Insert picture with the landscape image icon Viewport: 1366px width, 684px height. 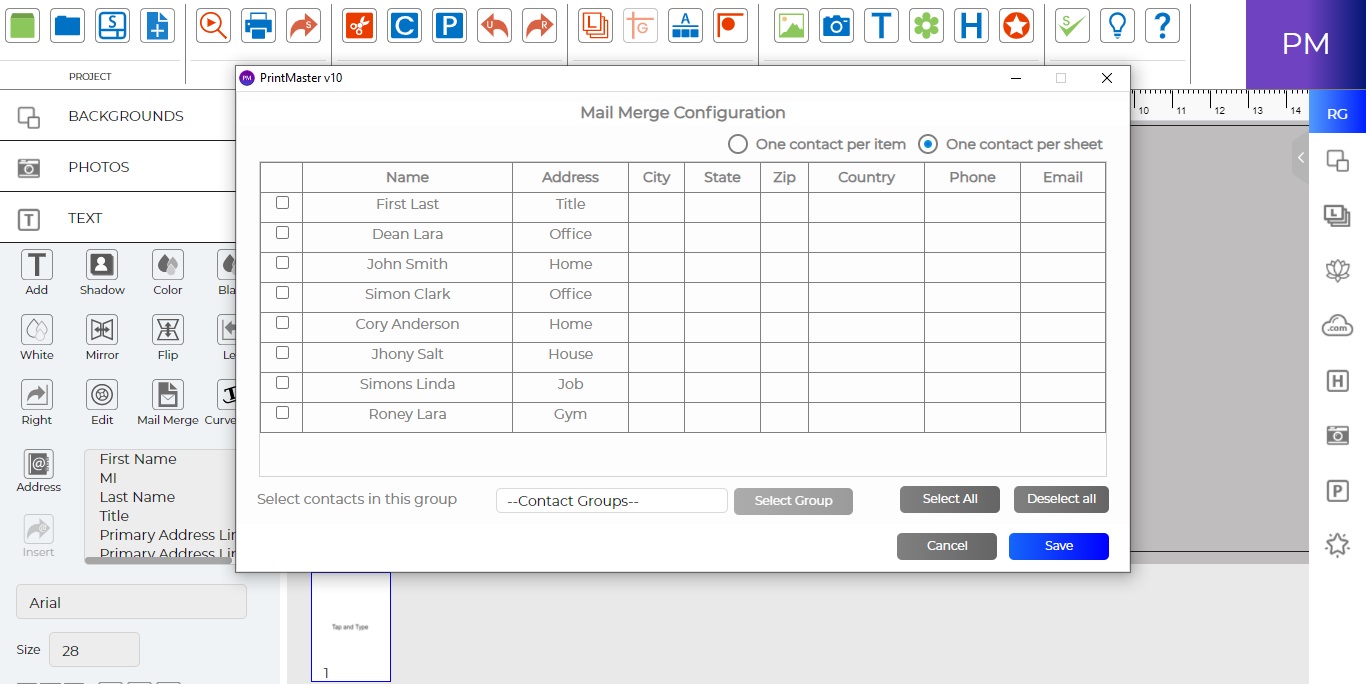[x=791, y=26]
